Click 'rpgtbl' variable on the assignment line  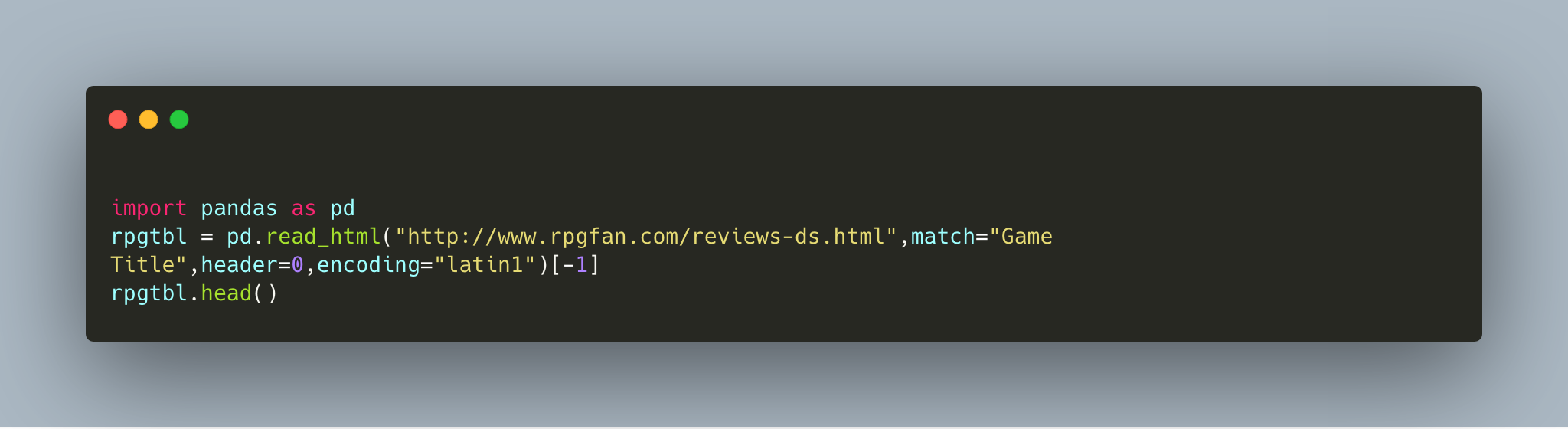(x=149, y=237)
